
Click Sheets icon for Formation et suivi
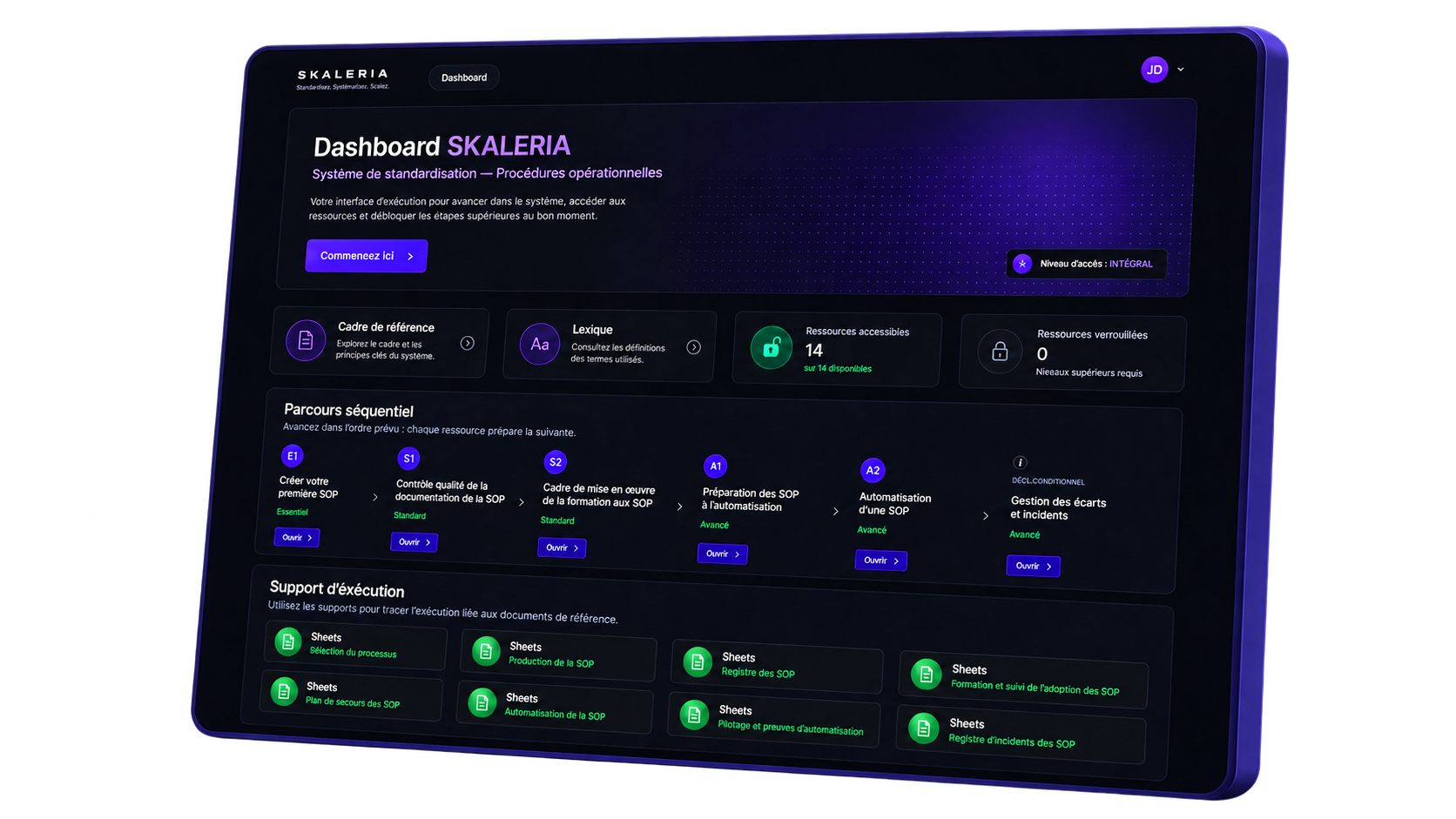click(x=926, y=675)
